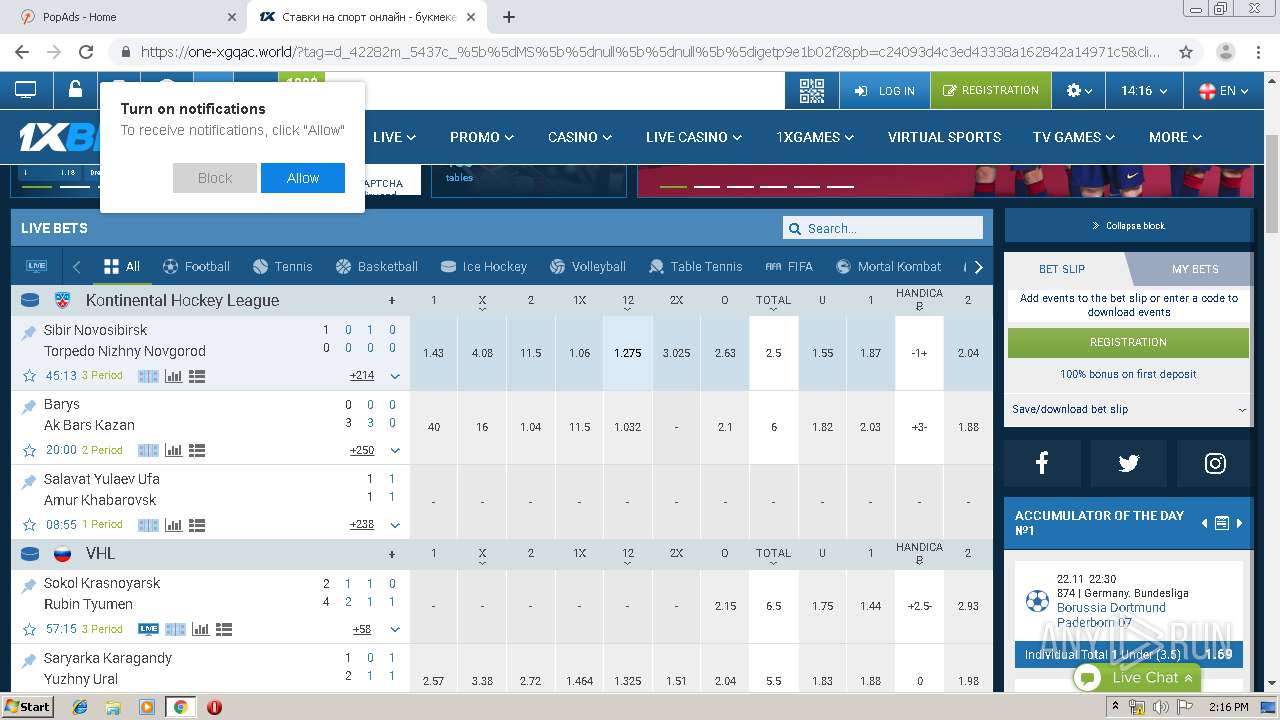Show rink view for Sibir Novosibirsk match
This screenshot has height=720, width=1280.
click(148, 377)
